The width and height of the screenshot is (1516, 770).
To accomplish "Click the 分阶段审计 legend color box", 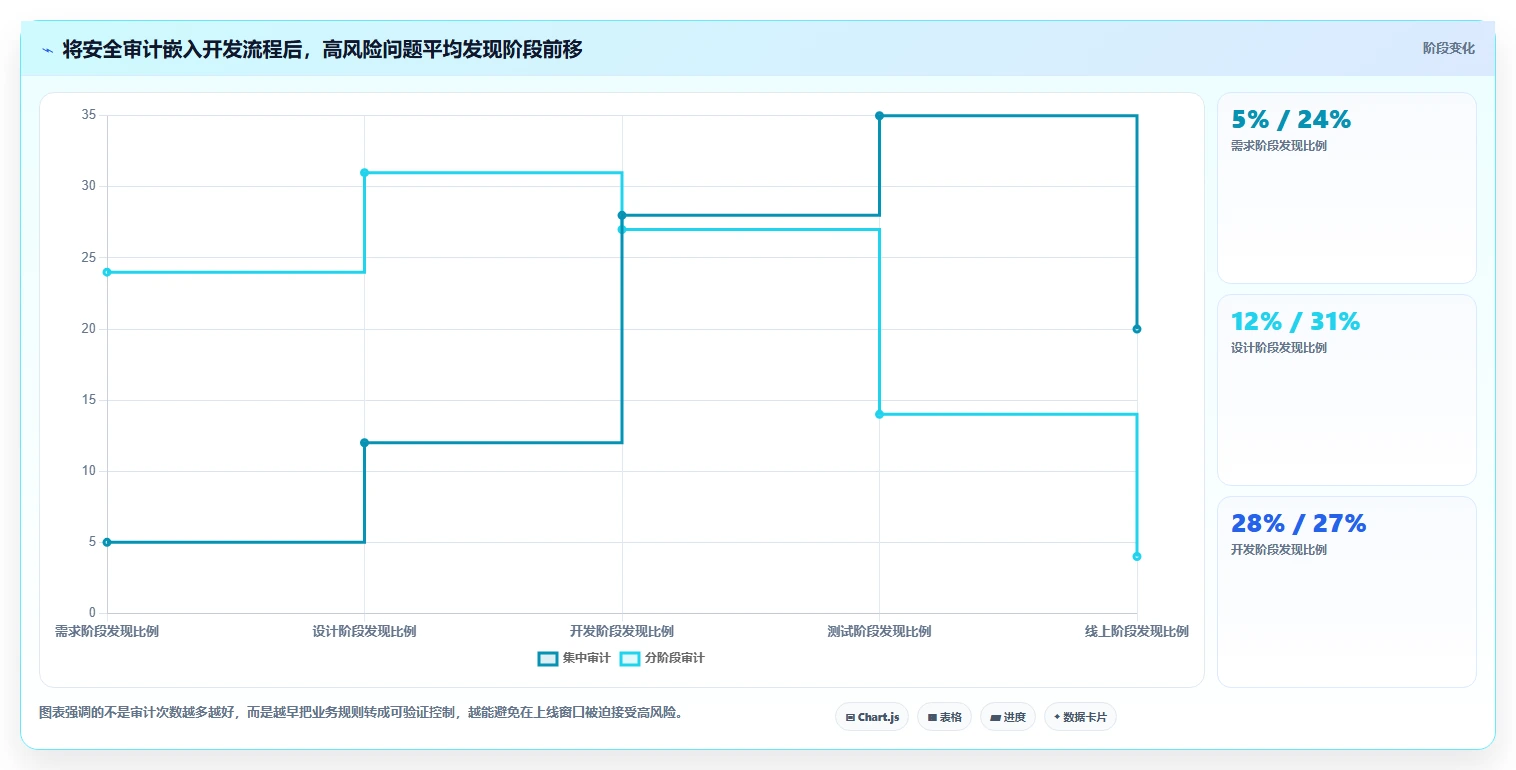I will (x=630, y=658).
